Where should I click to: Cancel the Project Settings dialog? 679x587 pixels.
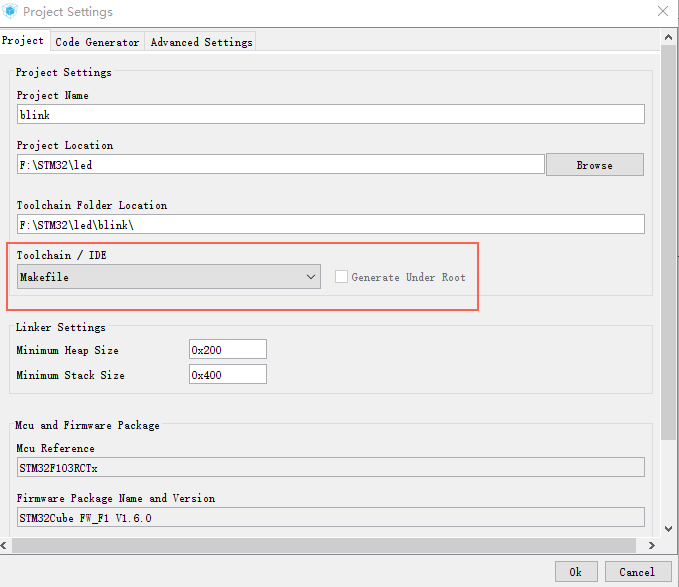(637, 572)
